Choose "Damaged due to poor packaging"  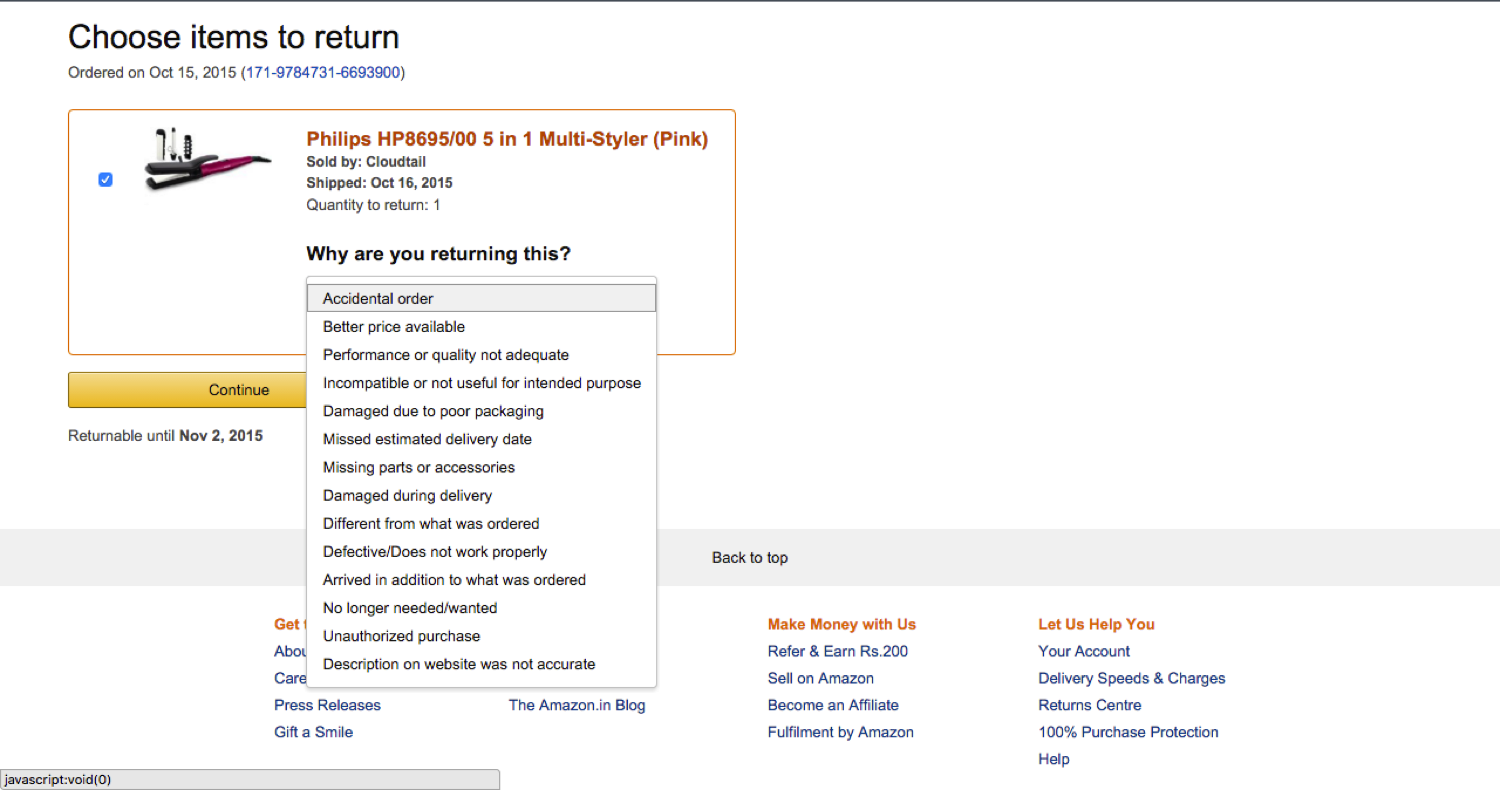pyautogui.click(x=433, y=411)
